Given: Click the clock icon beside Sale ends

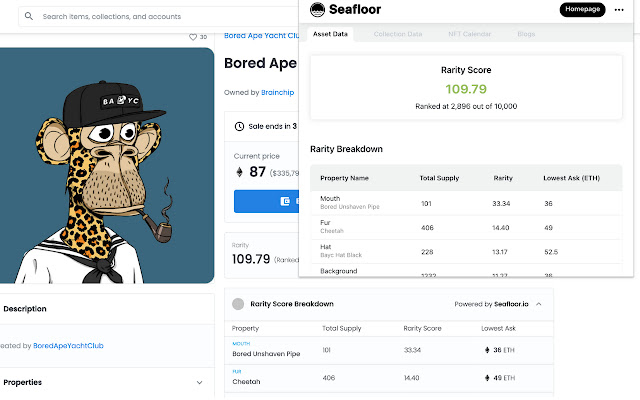Looking at the screenshot, I should click(x=239, y=126).
